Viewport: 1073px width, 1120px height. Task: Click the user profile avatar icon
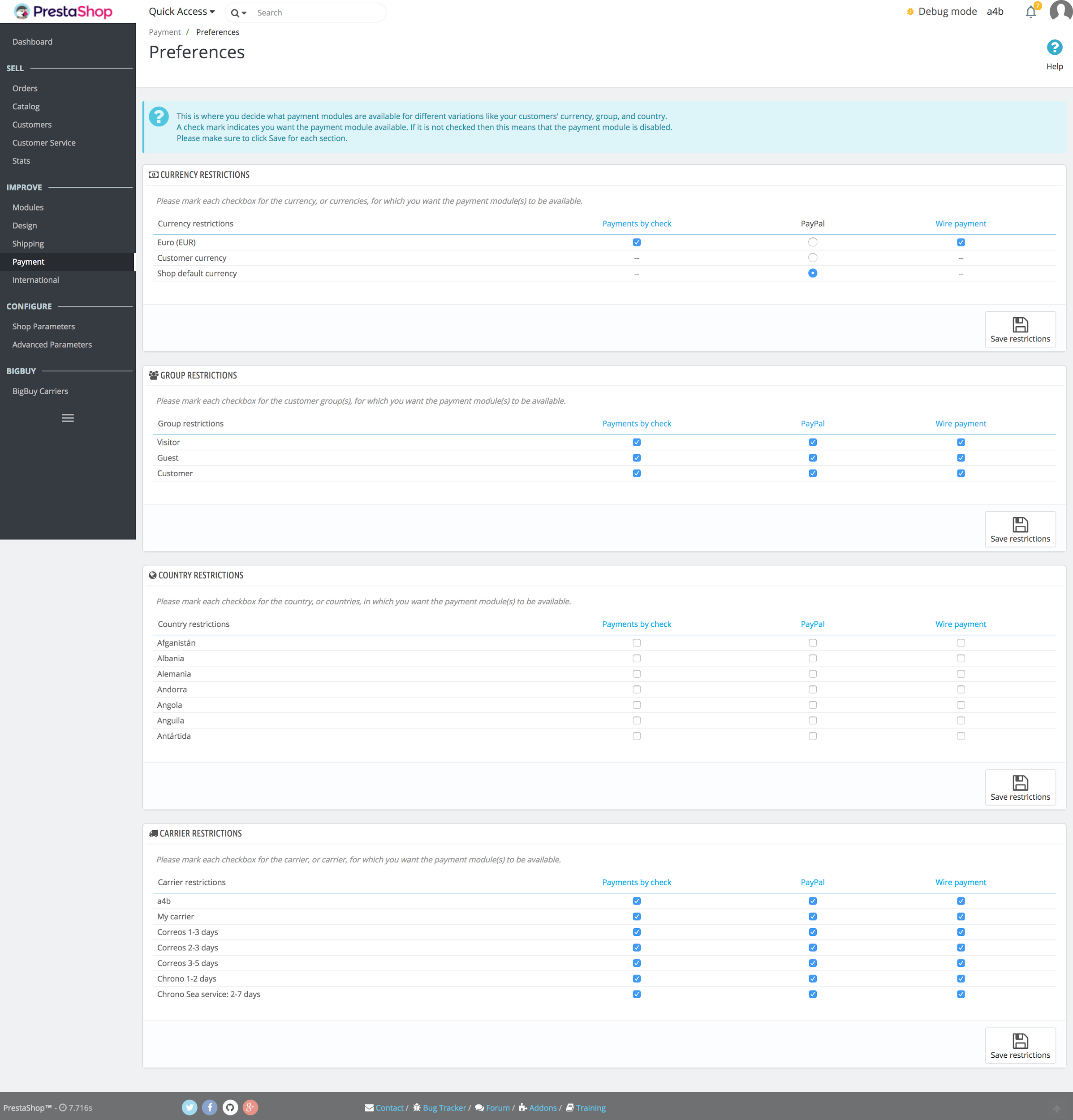tap(1060, 11)
